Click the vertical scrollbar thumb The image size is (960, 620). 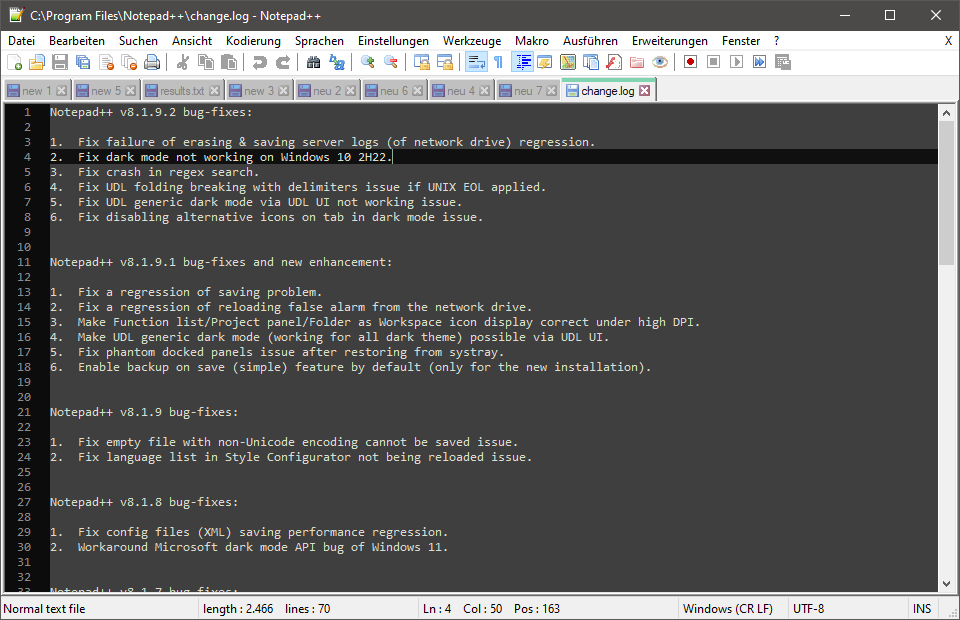point(947,193)
